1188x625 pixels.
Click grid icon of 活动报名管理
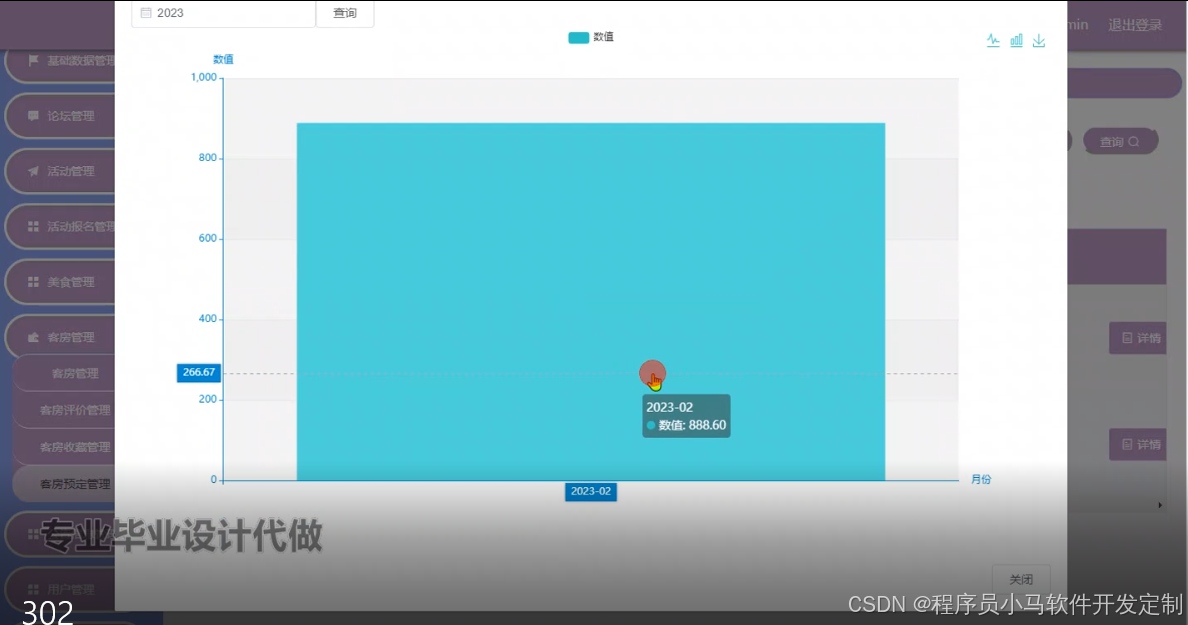[x=33, y=227]
